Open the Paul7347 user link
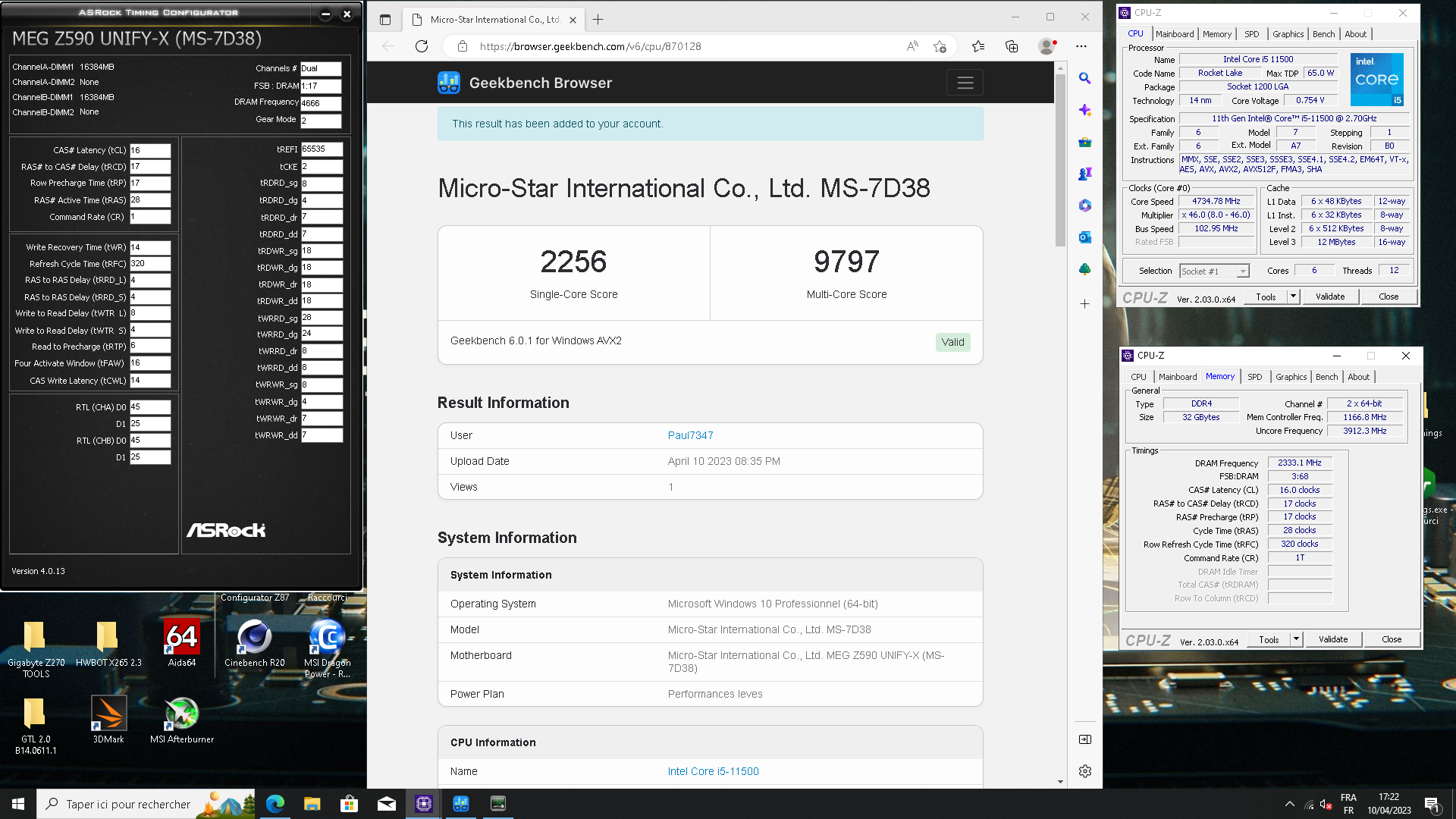 pyautogui.click(x=690, y=435)
